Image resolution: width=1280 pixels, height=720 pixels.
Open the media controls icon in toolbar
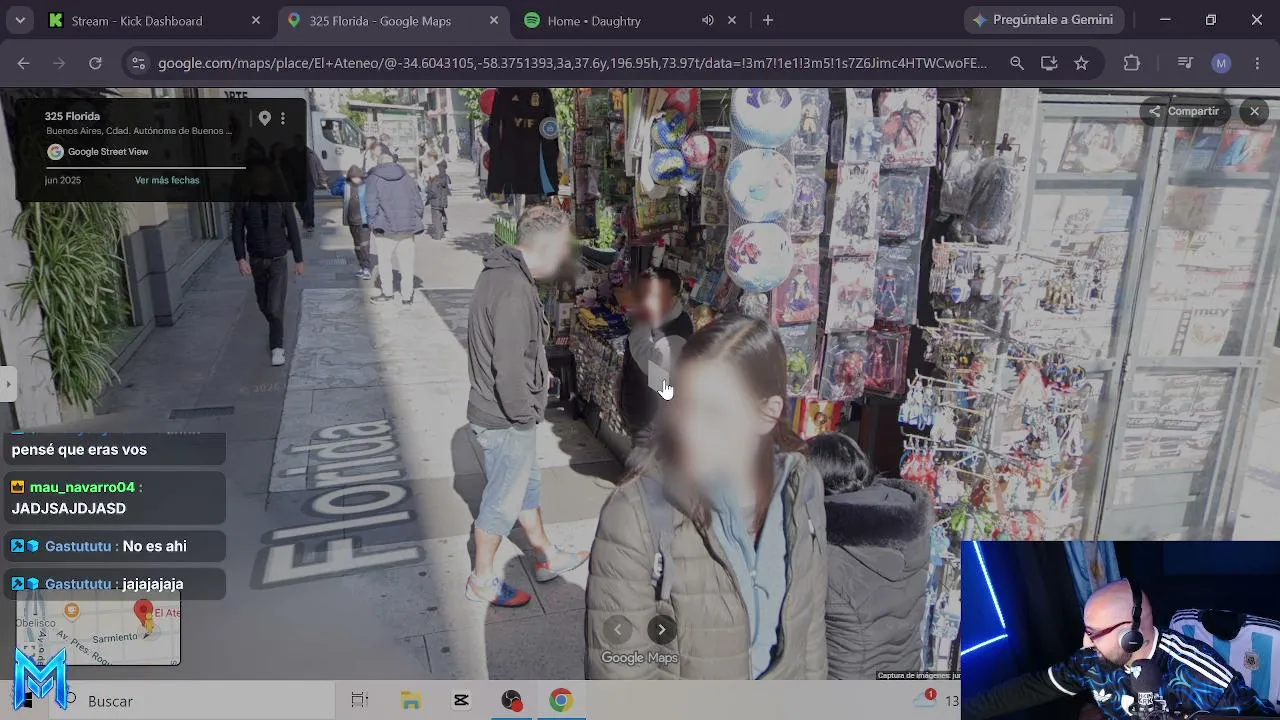point(1185,63)
